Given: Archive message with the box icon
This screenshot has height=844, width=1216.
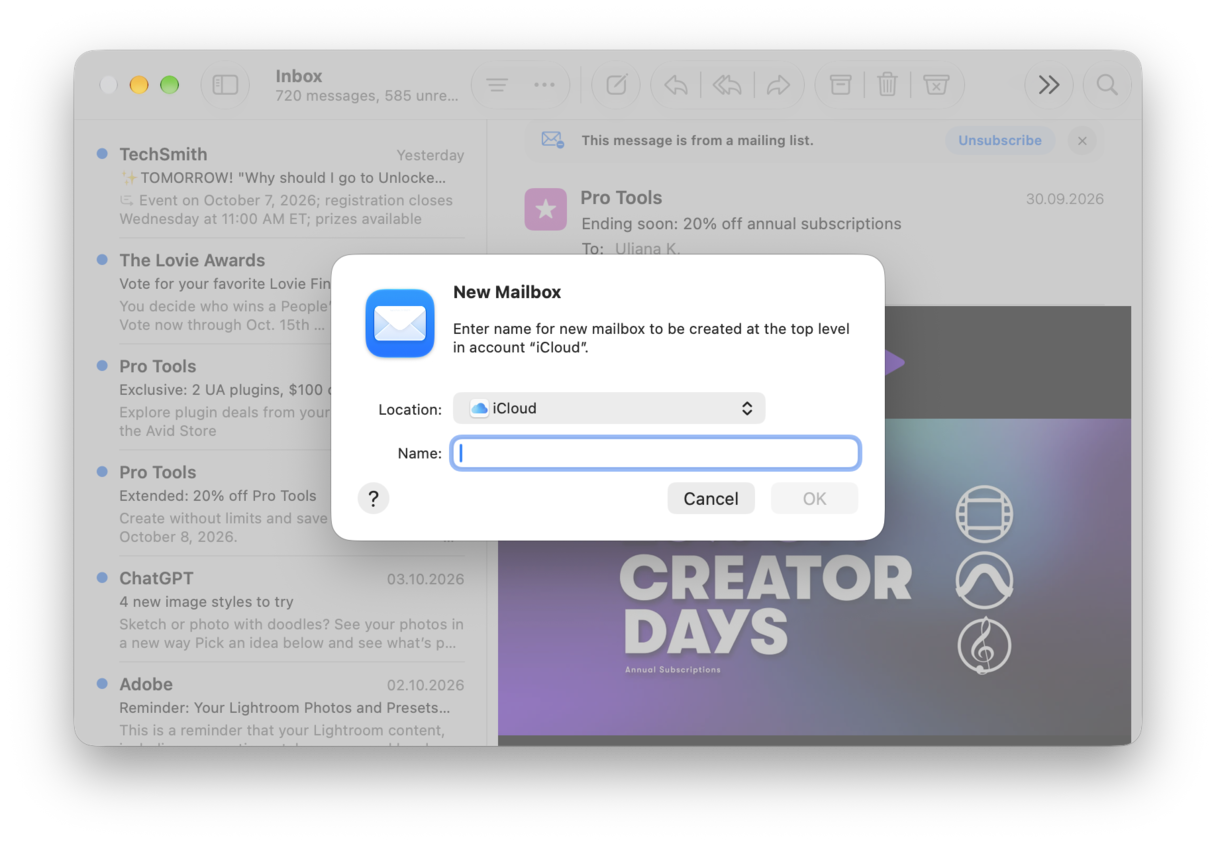Looking at the screenshot, I should pos(841,86).
